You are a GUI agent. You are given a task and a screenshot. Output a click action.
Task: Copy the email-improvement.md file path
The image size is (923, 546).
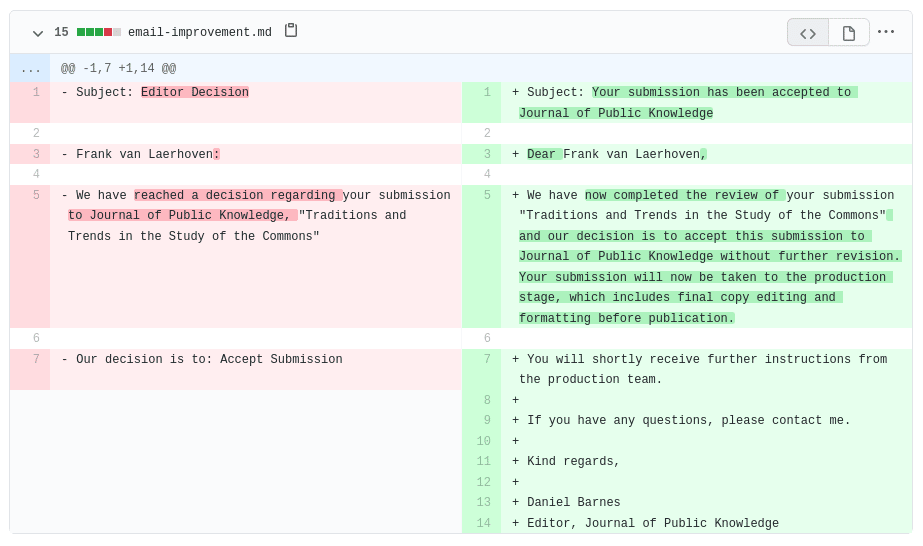[x=291, y=31]
